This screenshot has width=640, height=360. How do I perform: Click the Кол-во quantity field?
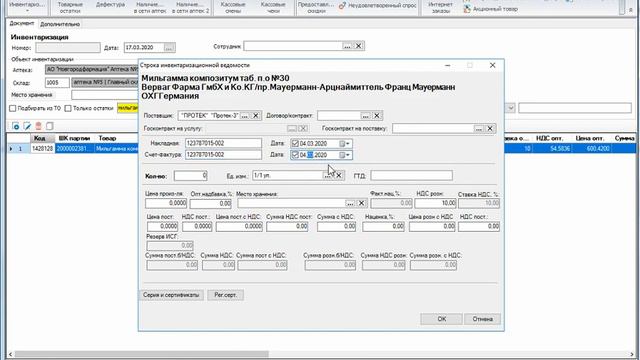[x=191, y=176]
